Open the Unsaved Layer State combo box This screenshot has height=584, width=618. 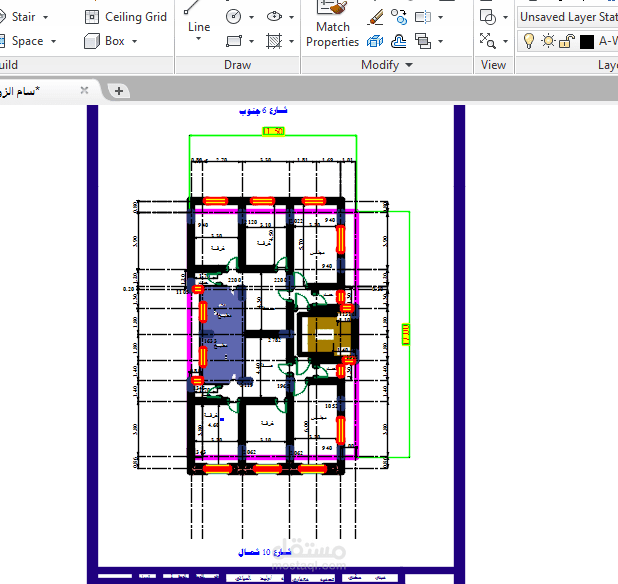click(567, 17)
